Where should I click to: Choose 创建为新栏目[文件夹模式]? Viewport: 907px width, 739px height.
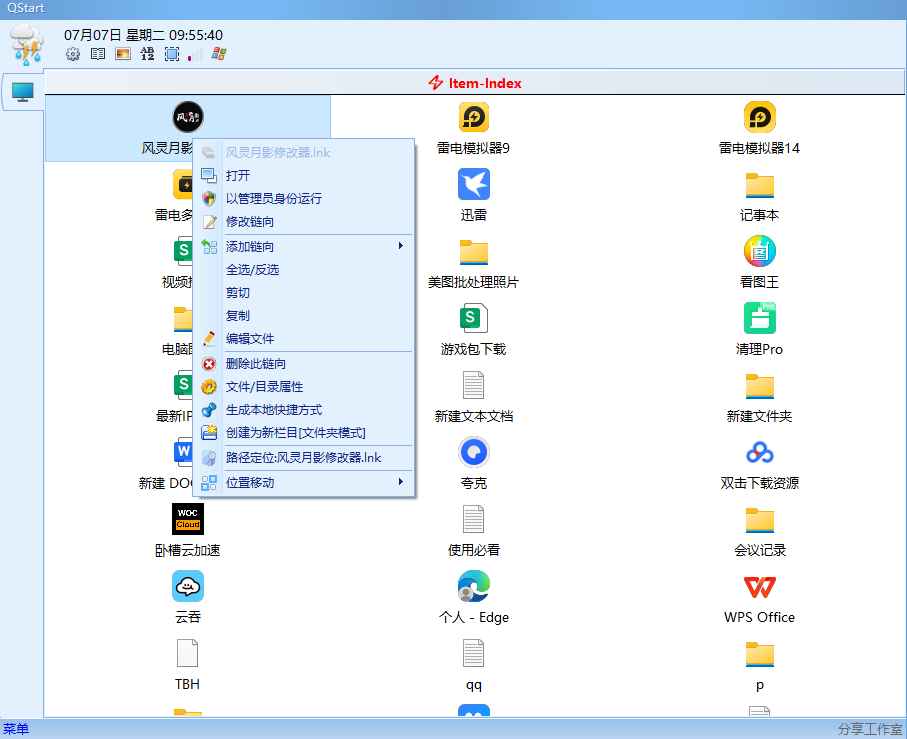pyautogui.click(x=304, y=433)
